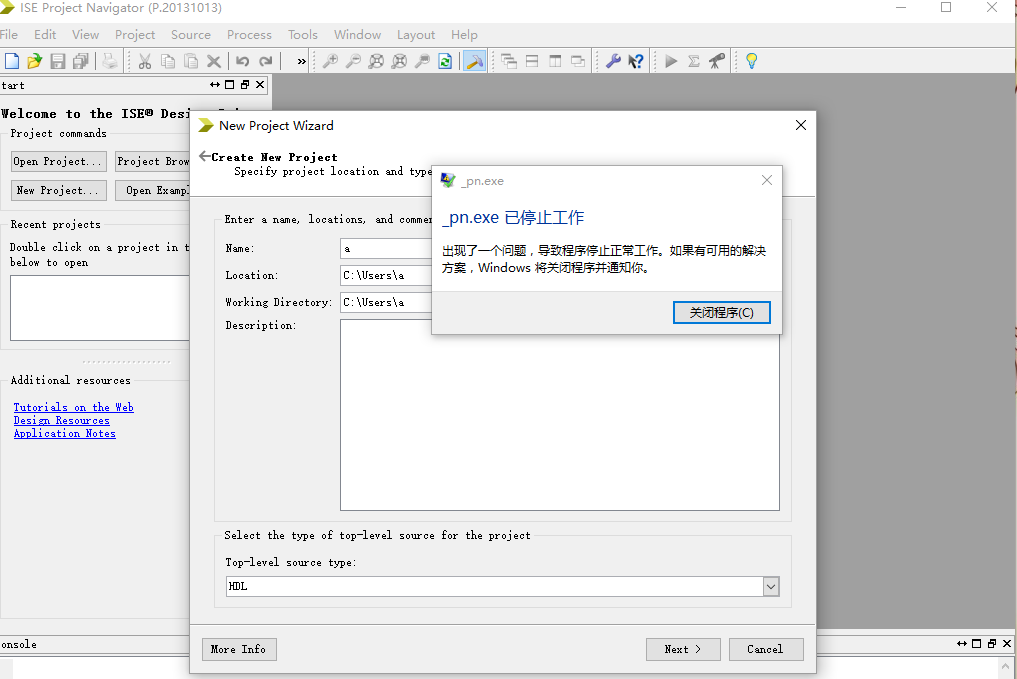Click into the Name input field
This screenshot has width=1017, height=679.
click(386, 248)
